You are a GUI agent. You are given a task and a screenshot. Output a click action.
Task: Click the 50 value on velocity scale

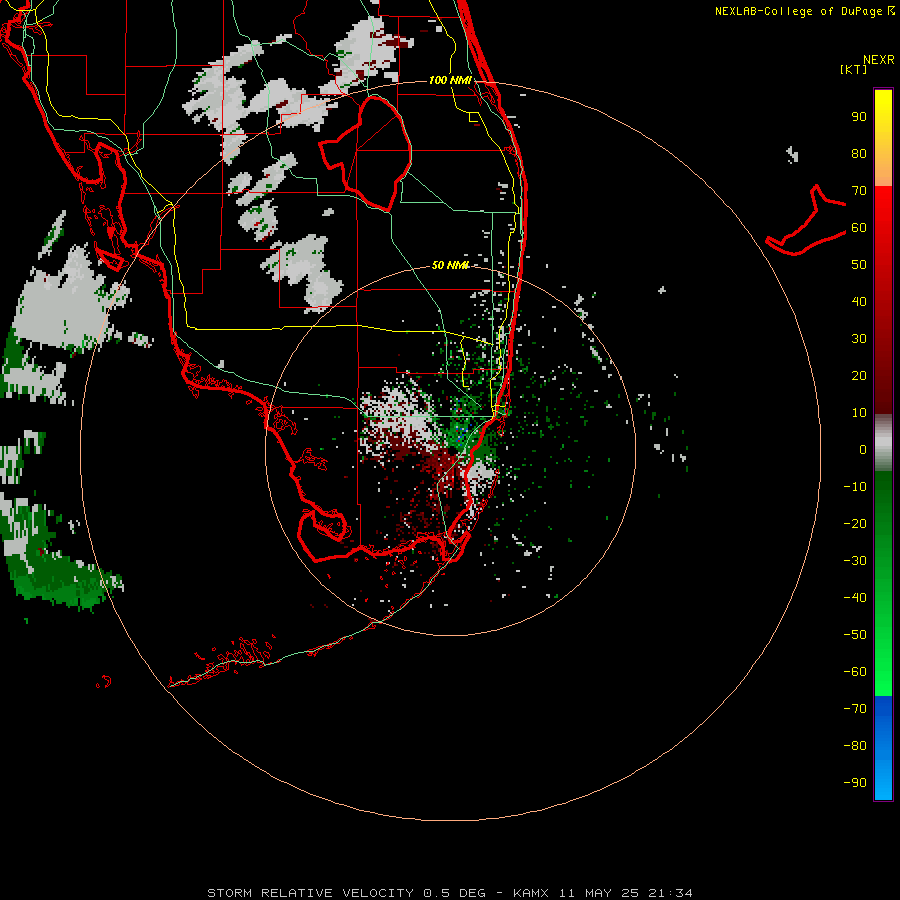click(x=859, y=265)
